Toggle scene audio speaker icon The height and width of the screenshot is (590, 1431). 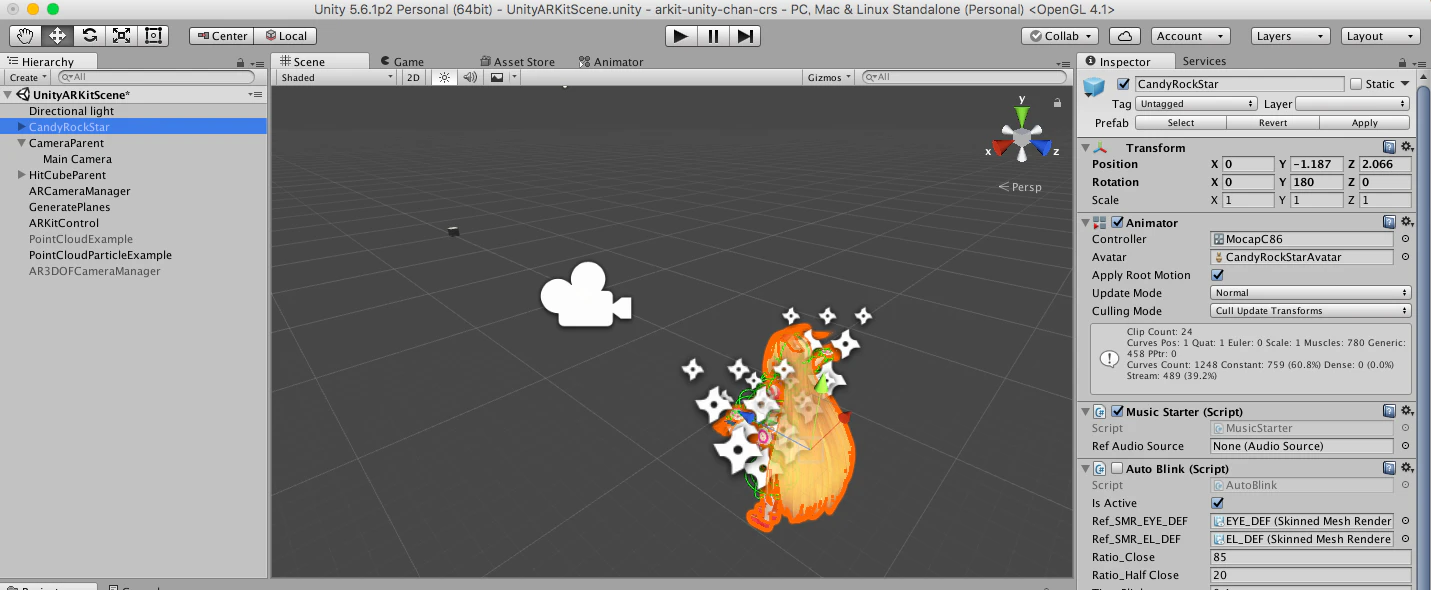(470, 77)
